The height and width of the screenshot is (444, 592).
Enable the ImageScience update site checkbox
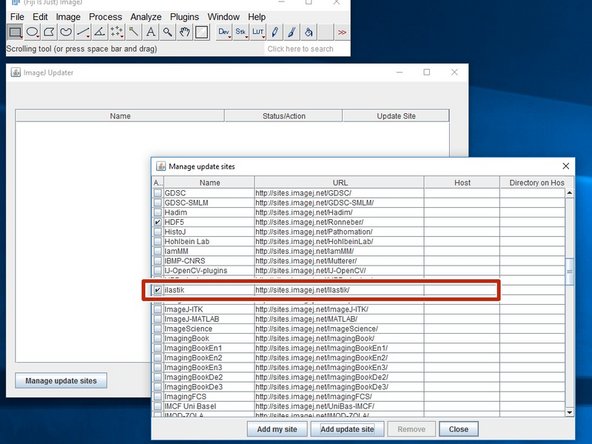tap(158, 328)
